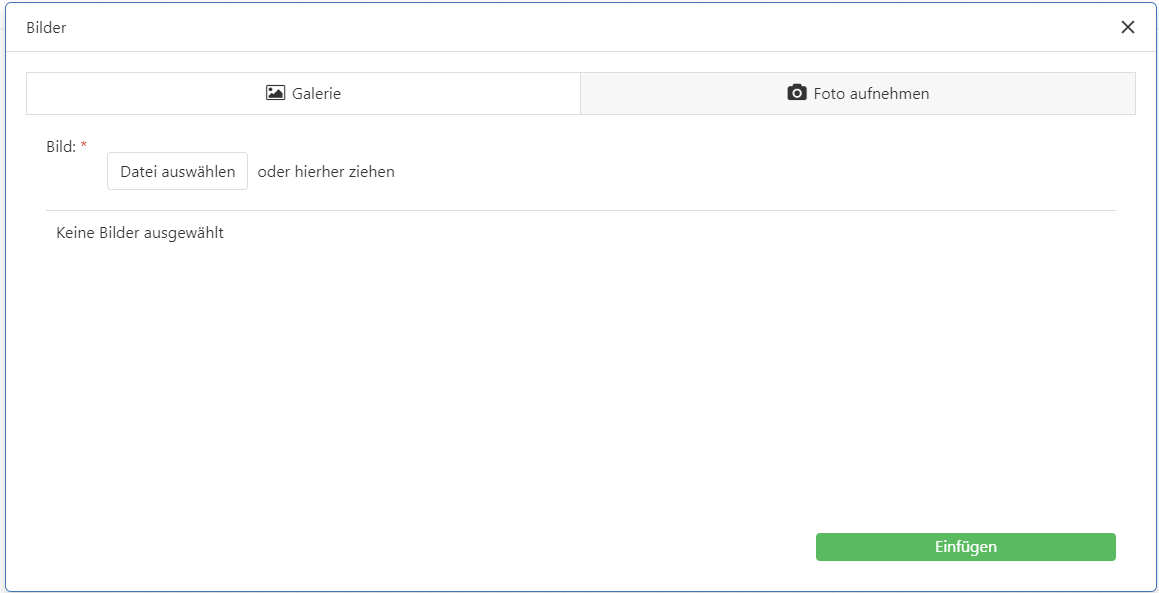
Task: Click the divider line under the file chooser
Action: point(580,210)
